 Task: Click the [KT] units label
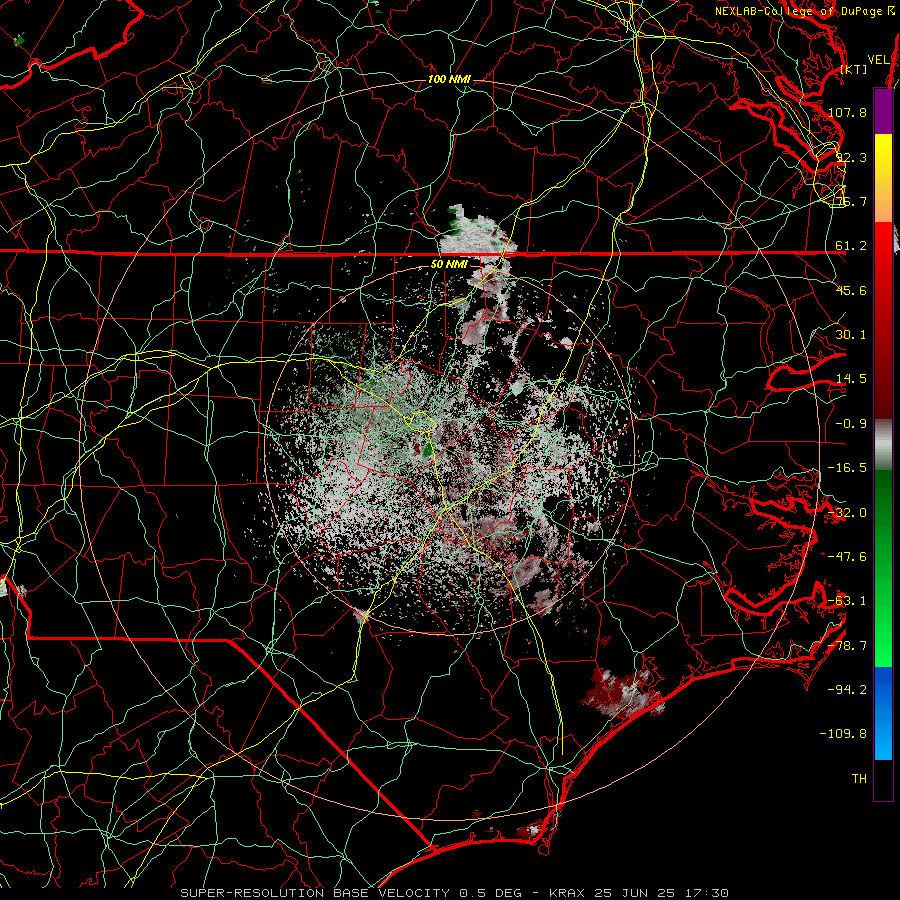tap(854, 69)
